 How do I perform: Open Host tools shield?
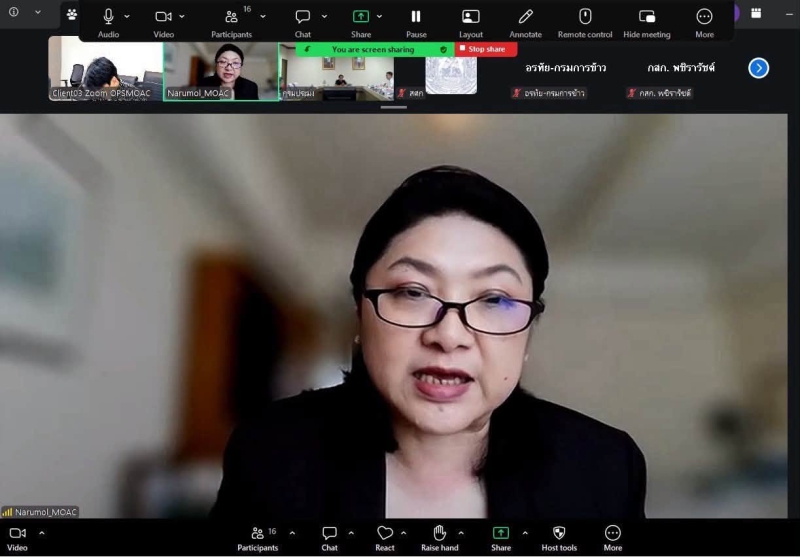coord(559,533)
